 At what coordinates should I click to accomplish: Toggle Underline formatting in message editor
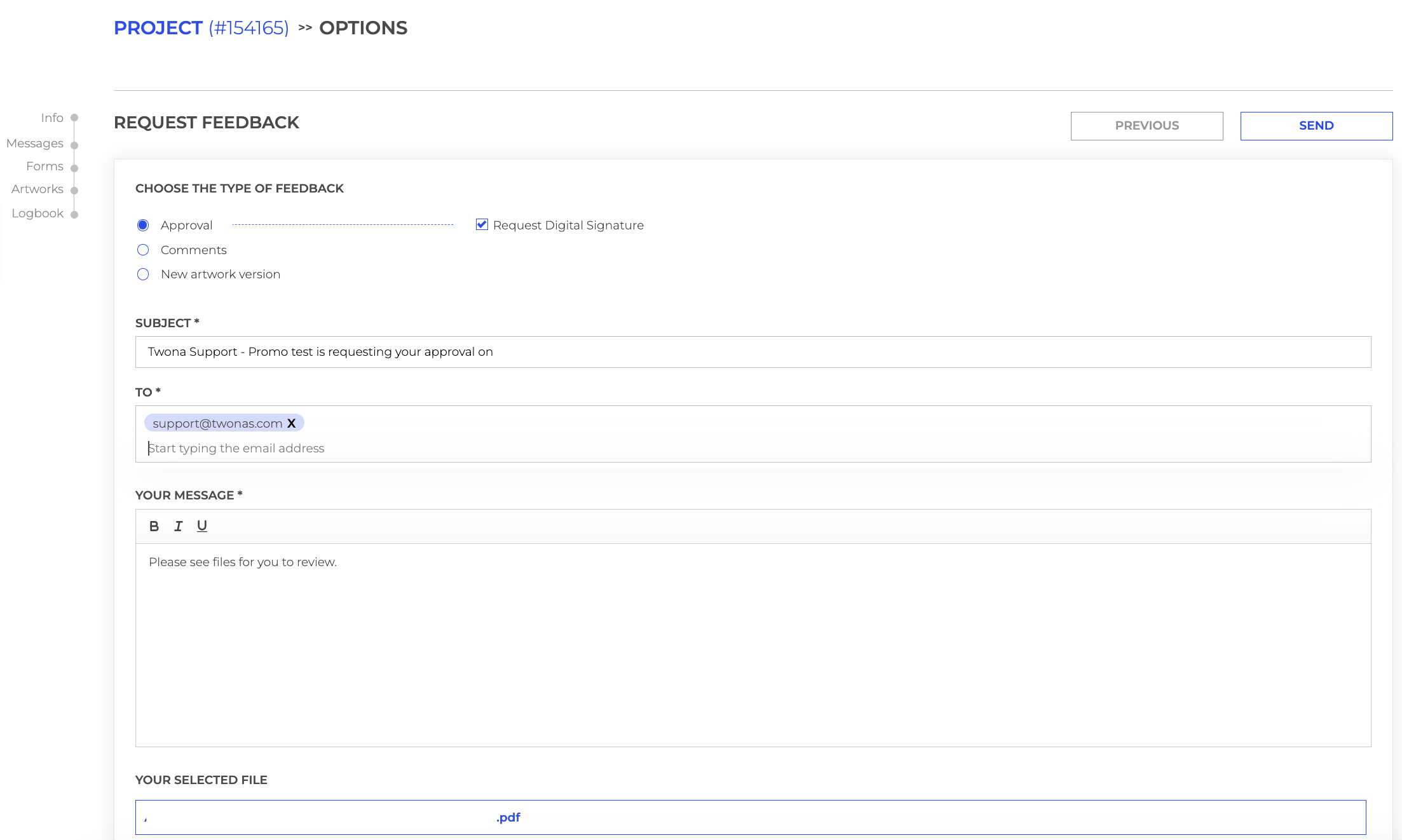click(x=202, y=526)
